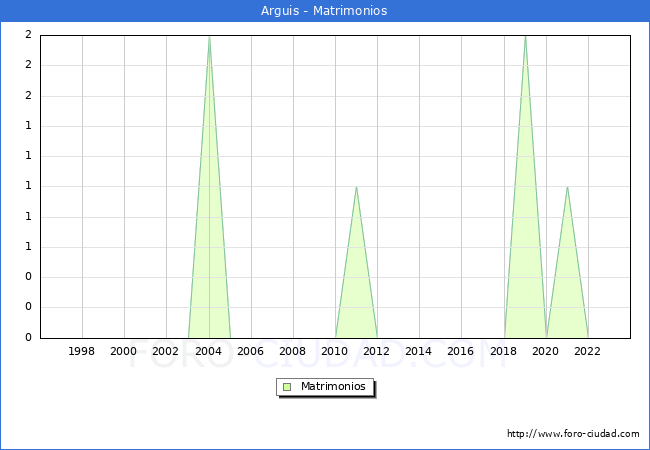
Task: Click the green legend color swatch
Action: point(287,386)
